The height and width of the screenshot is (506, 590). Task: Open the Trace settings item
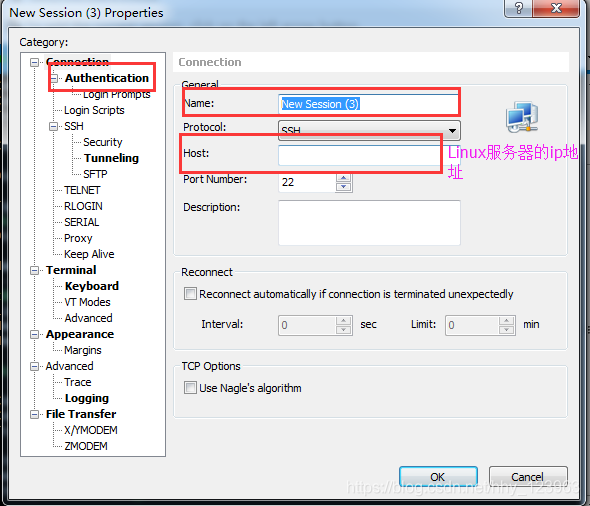(x=78, y=382)
